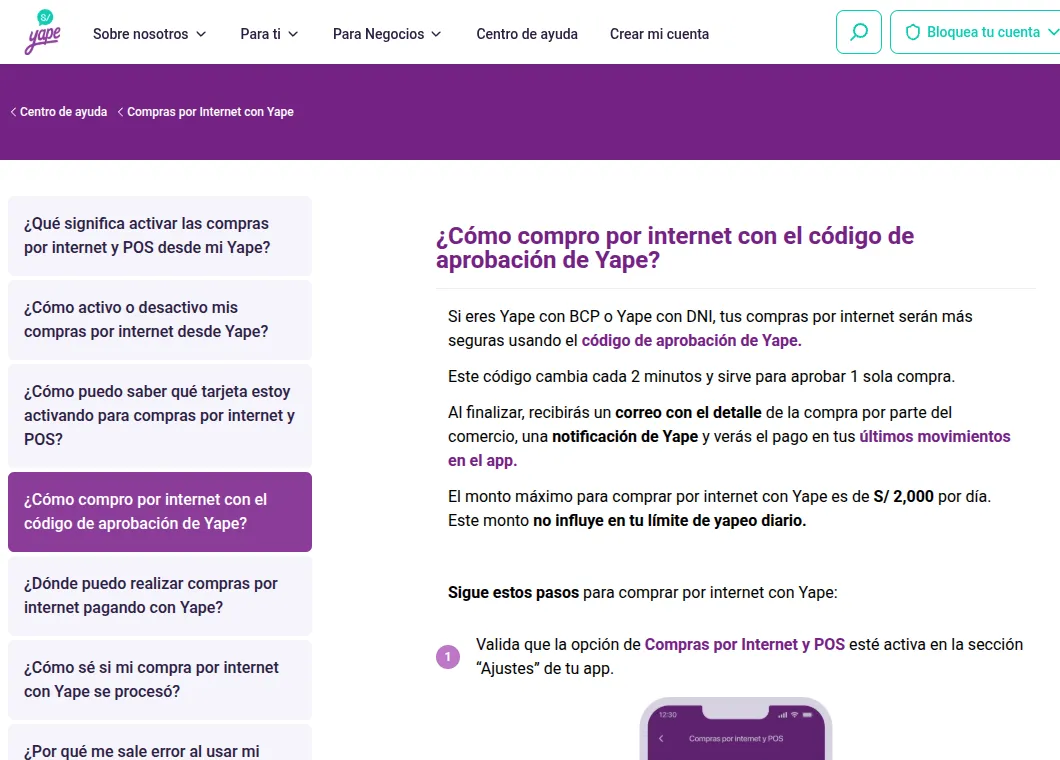Image resolution: width=1060 pixels, height=760 pixels.
Task: Click the phone mockup image
Action: coord(736,729)
